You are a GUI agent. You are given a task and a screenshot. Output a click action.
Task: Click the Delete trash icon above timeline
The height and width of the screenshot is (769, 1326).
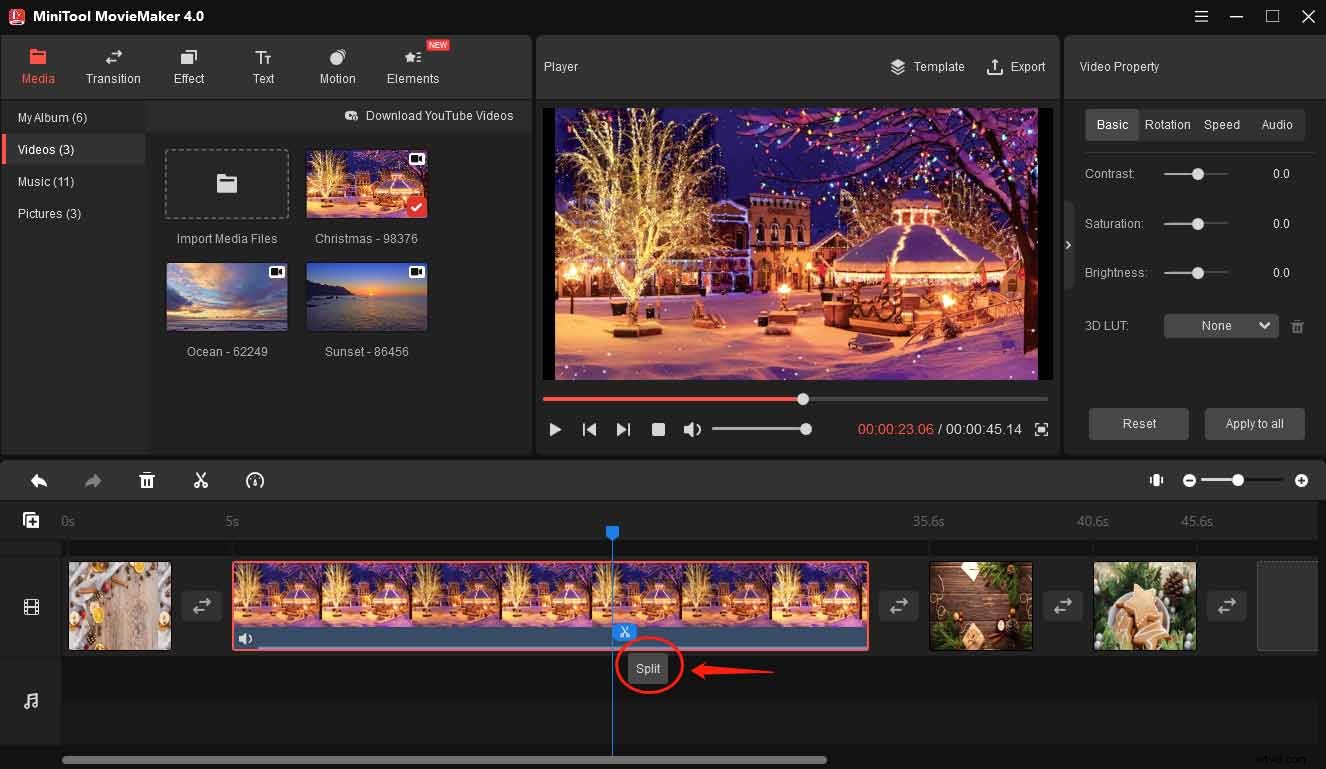tap(147, 480)
